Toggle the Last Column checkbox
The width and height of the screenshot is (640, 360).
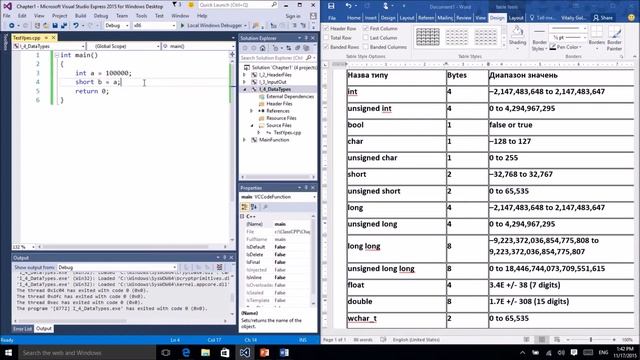[366, 38]
